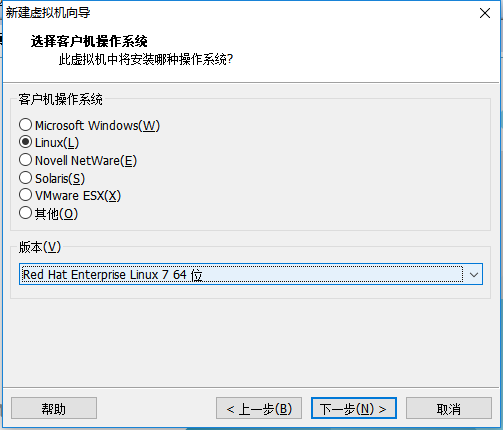Cancel the wizard with the 取消 button
The image size is (503, 430).
tap(449, 408)
